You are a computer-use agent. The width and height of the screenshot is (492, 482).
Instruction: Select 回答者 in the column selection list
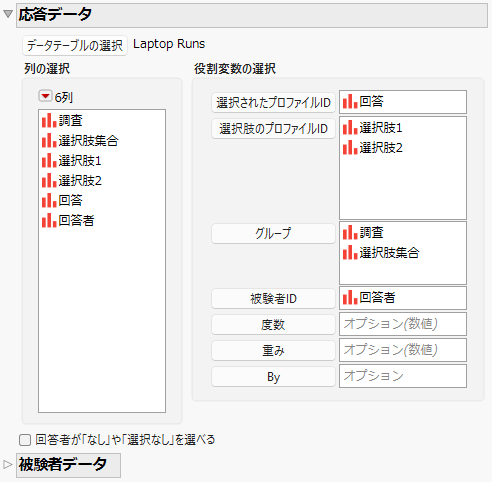pos(102,220)
